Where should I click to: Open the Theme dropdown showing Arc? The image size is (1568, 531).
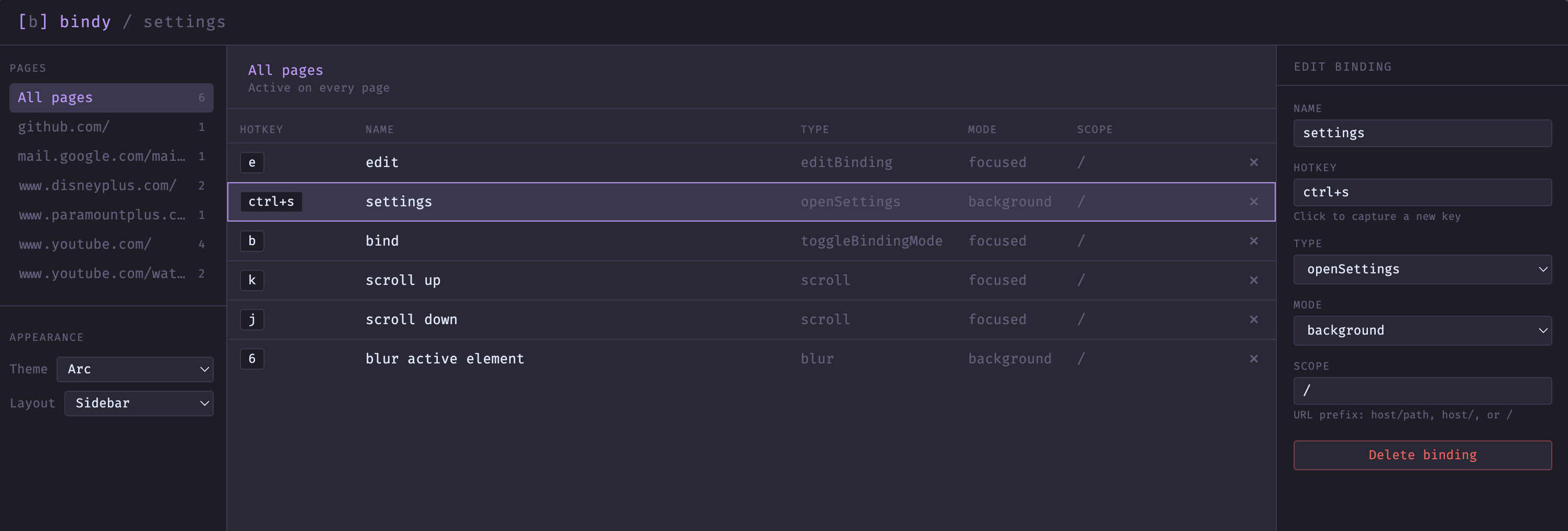[135, 369]
